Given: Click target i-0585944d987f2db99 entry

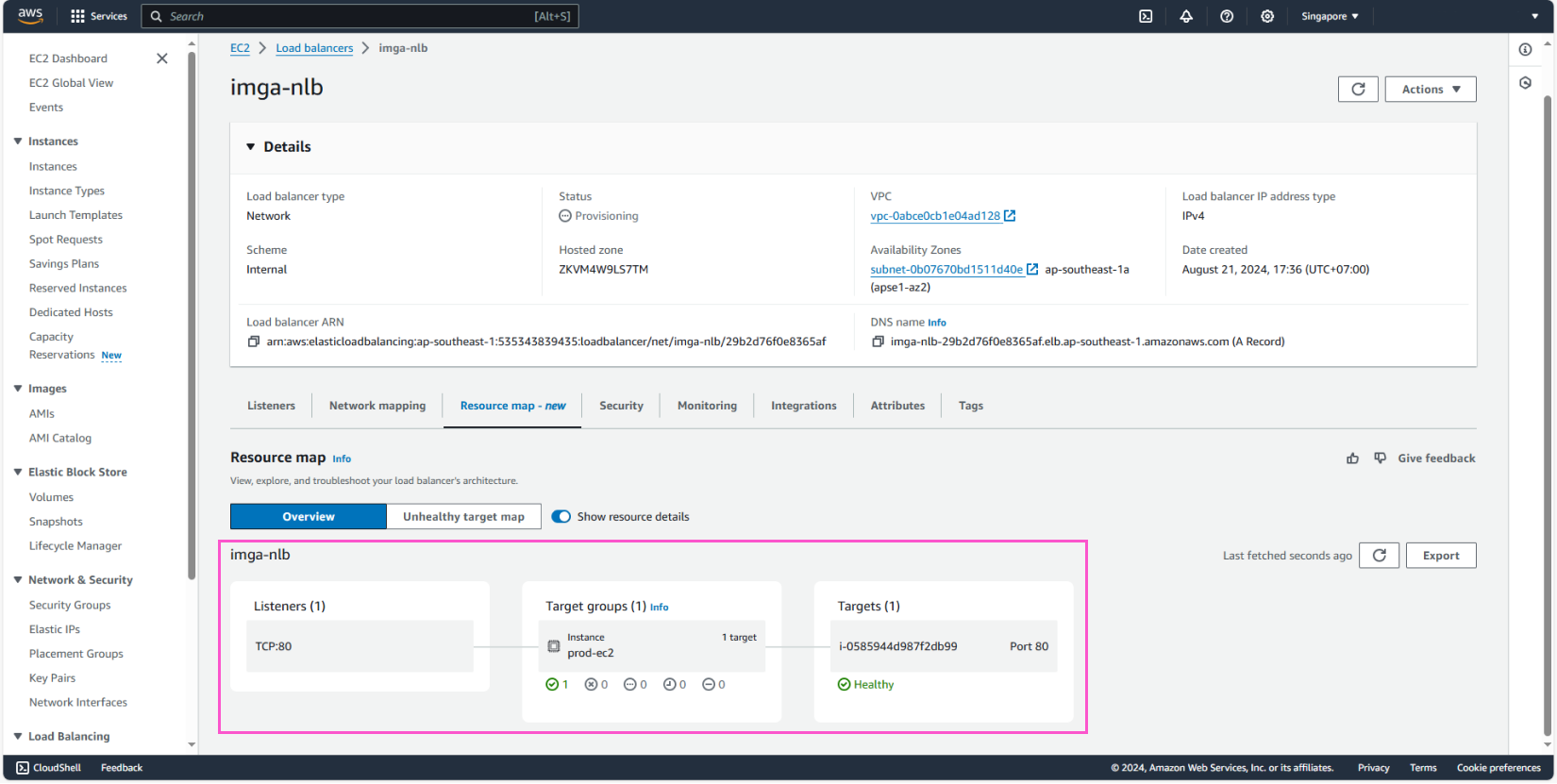Looking at the screenshot, I should 944,646.
